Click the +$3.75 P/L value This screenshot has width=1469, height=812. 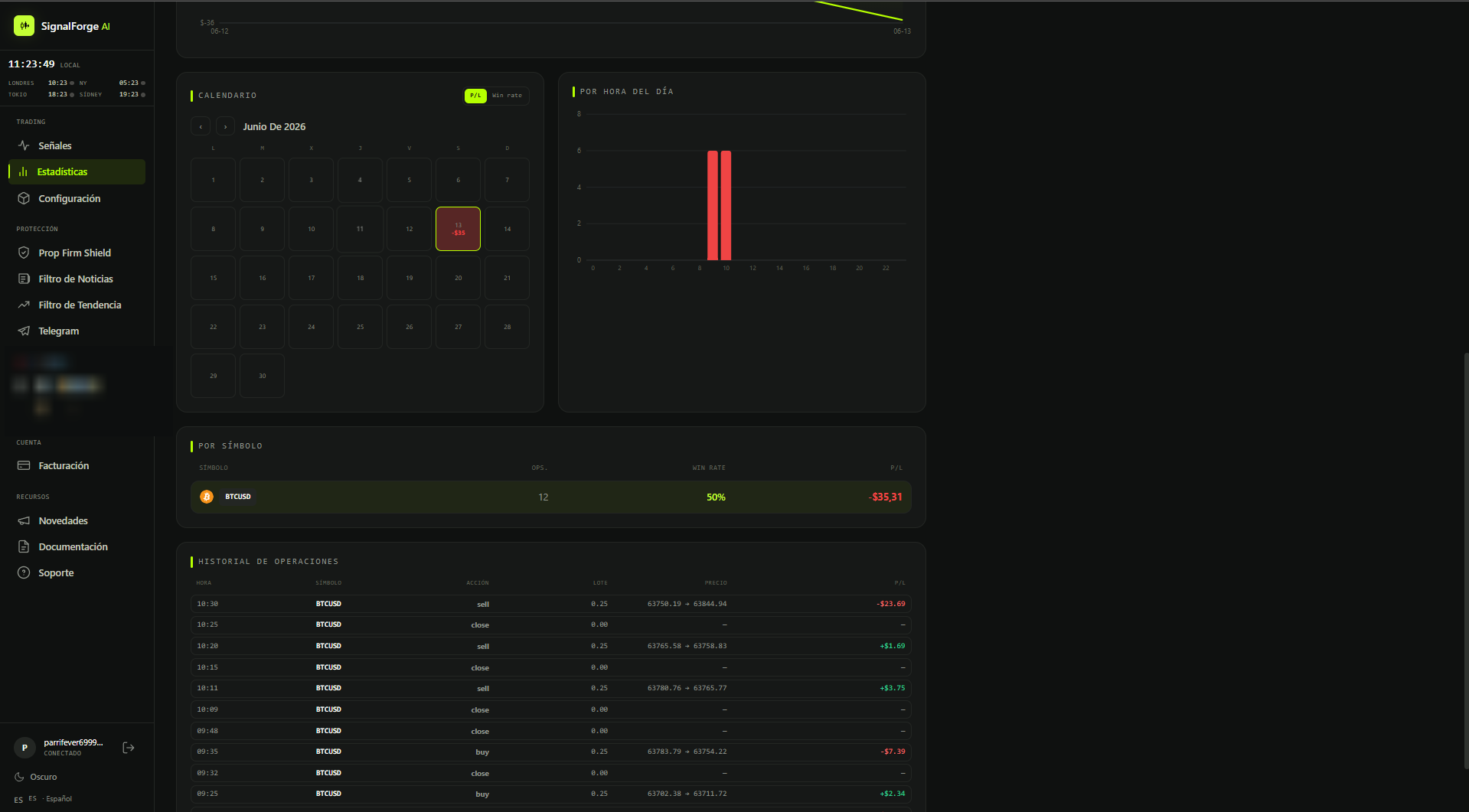tap(892, 688)
